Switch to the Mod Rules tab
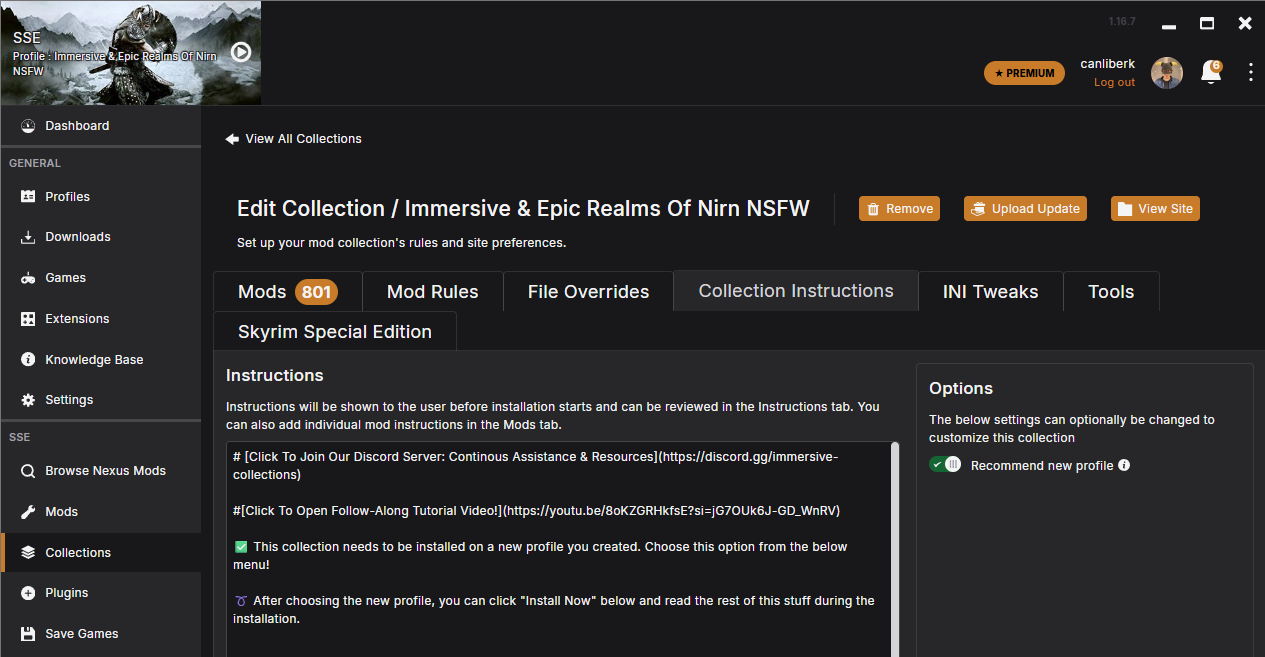 (x=432, y=291)
